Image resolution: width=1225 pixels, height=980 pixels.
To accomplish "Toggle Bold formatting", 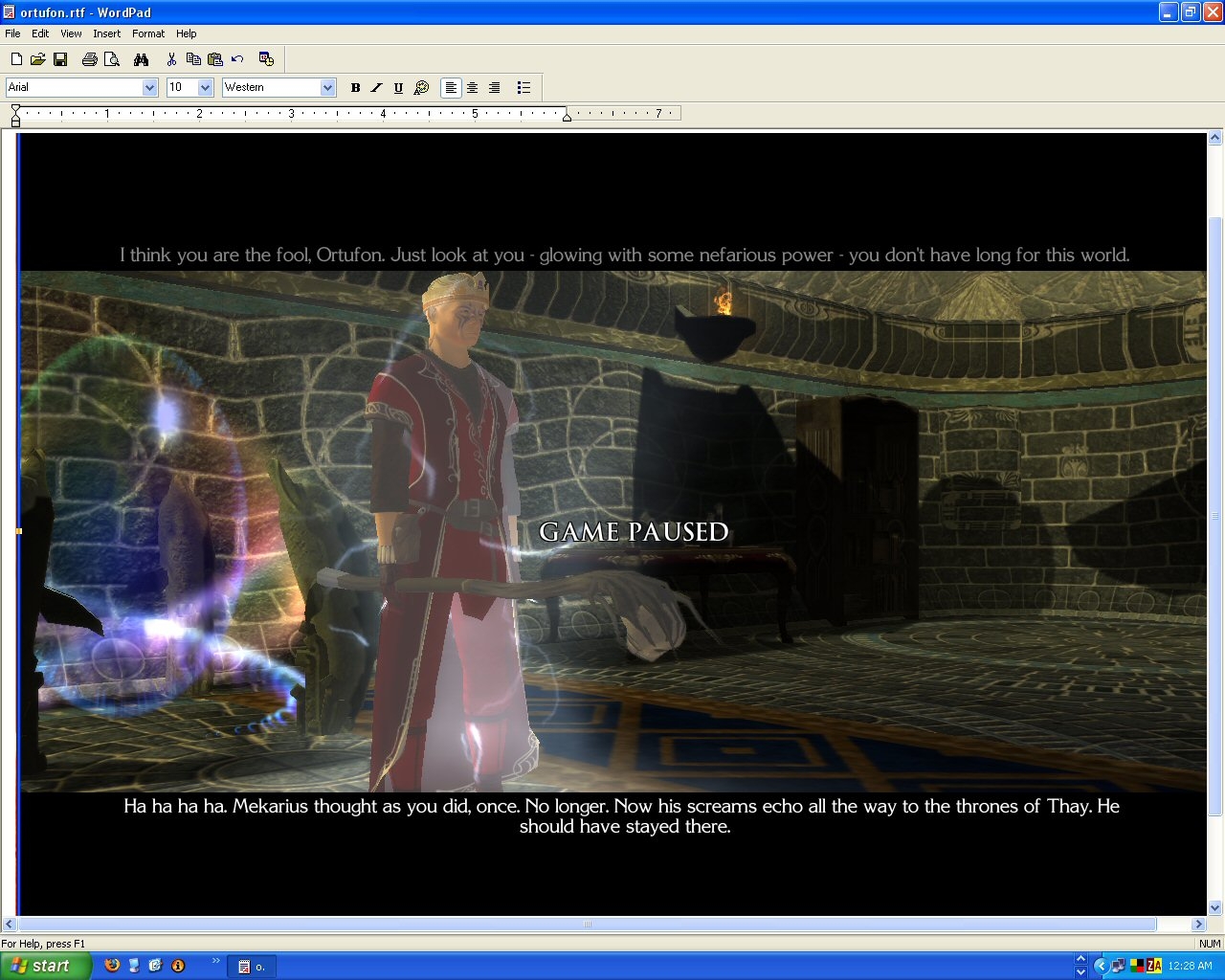I will [x=355, y=87].
